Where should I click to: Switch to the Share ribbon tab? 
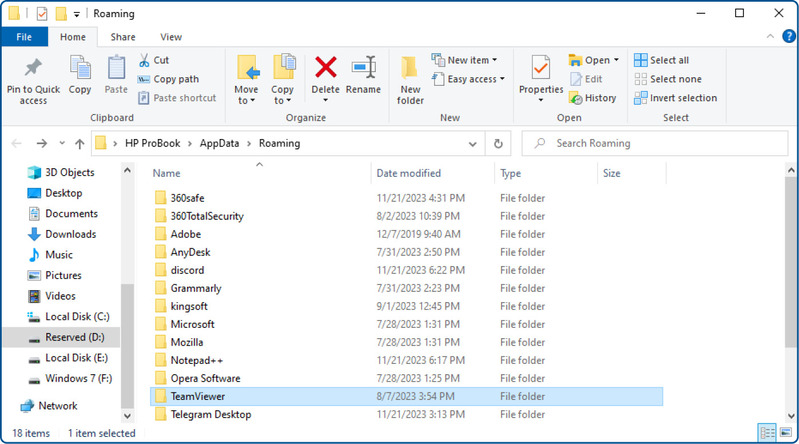click(x=123, y=37)
